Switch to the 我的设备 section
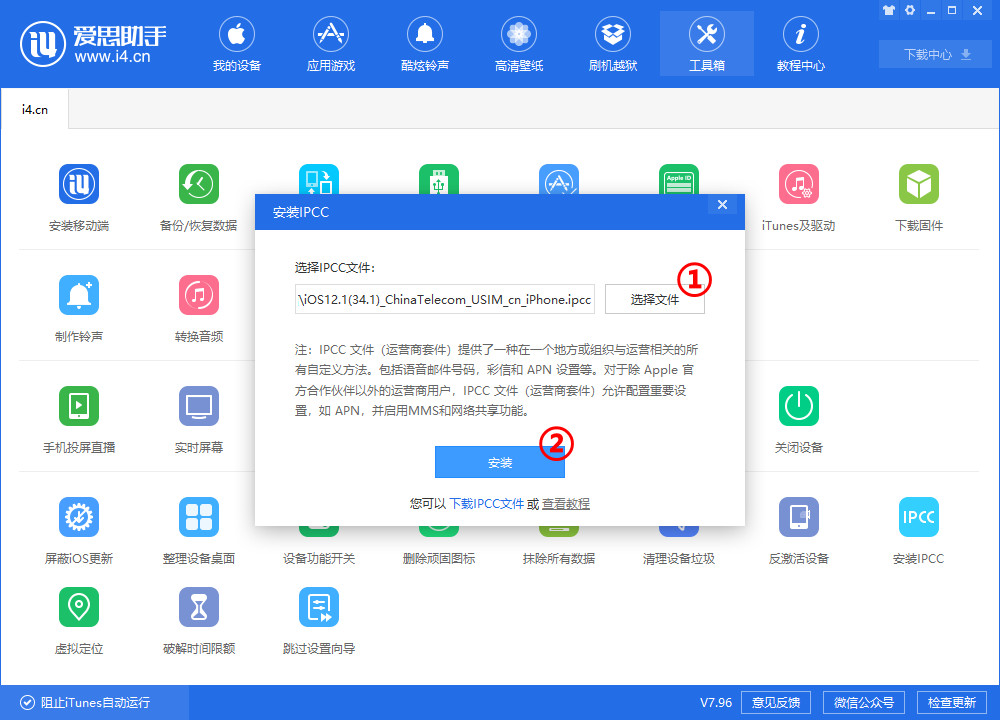Image resolution: width=1000 pixels, height=720 pixels. [237, 43]
